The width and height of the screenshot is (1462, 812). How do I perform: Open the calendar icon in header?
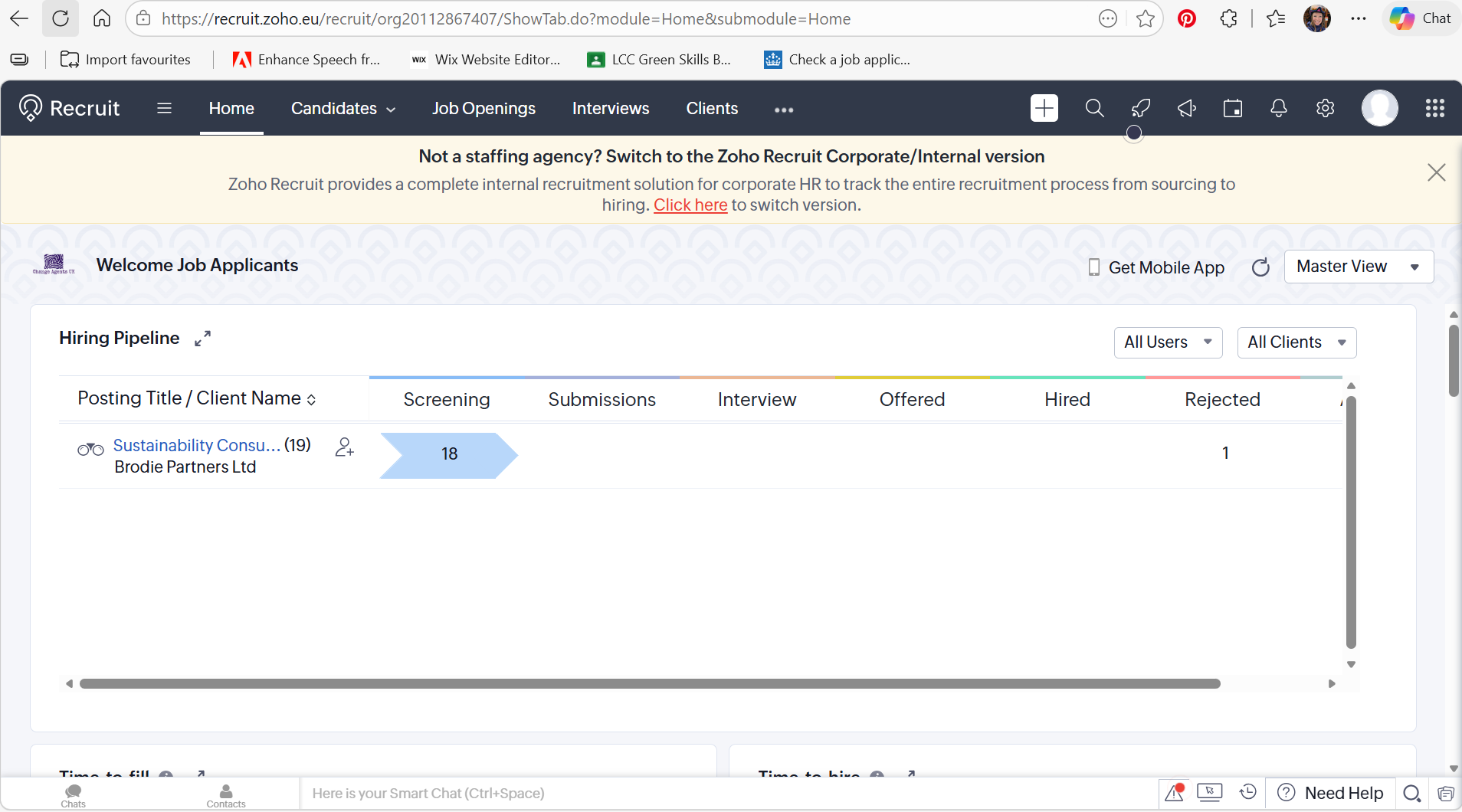pyautogui.click(x=1233, y=108)
